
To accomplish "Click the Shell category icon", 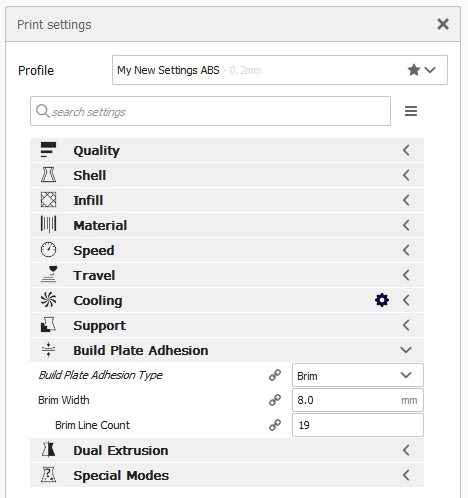I will (48, 175).
